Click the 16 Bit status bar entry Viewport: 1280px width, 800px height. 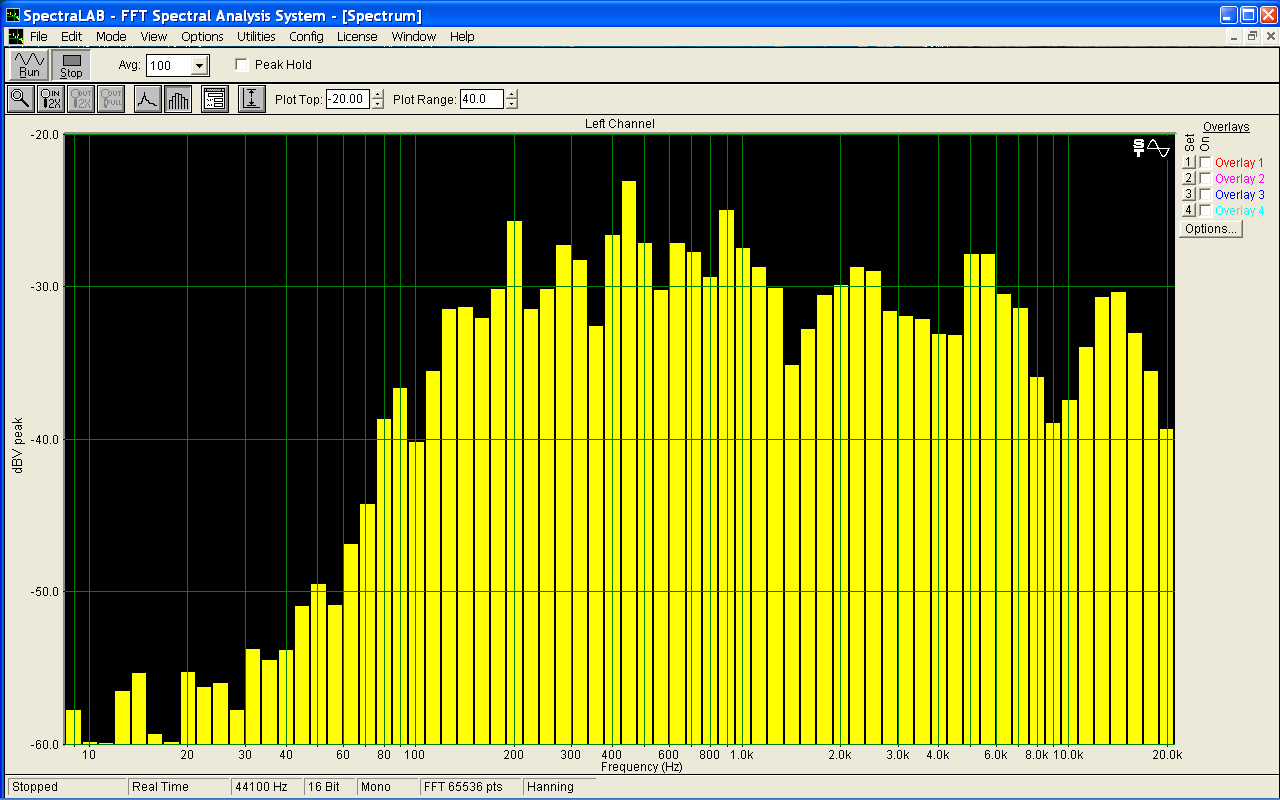[x=329, y=787]
